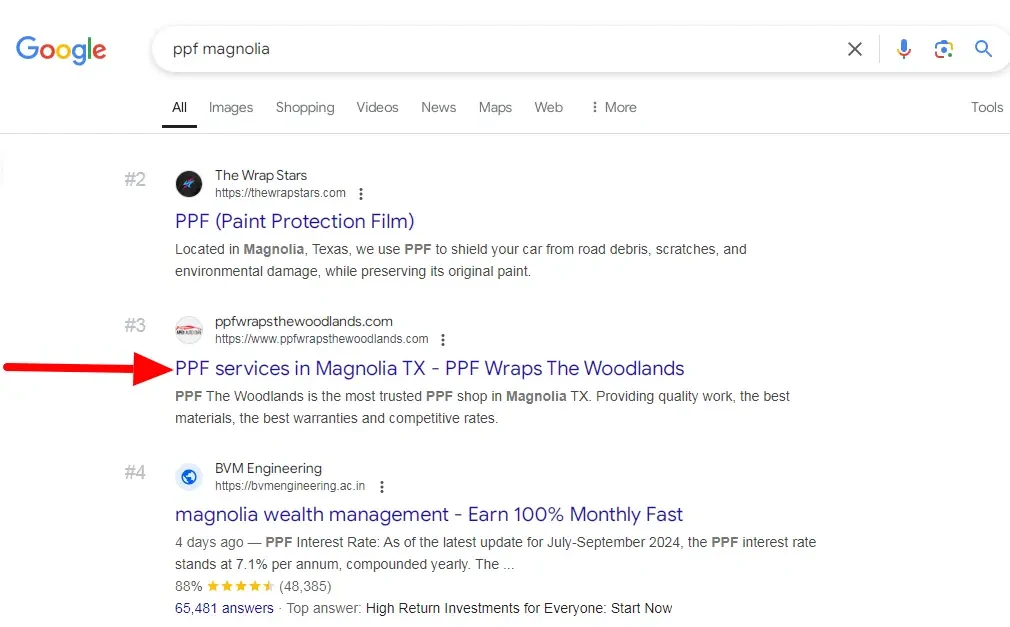Image resolution: width=1010 pixels, height=627 pixels.
Task: Open Google Lens image search
Action: tap(943, 49)
